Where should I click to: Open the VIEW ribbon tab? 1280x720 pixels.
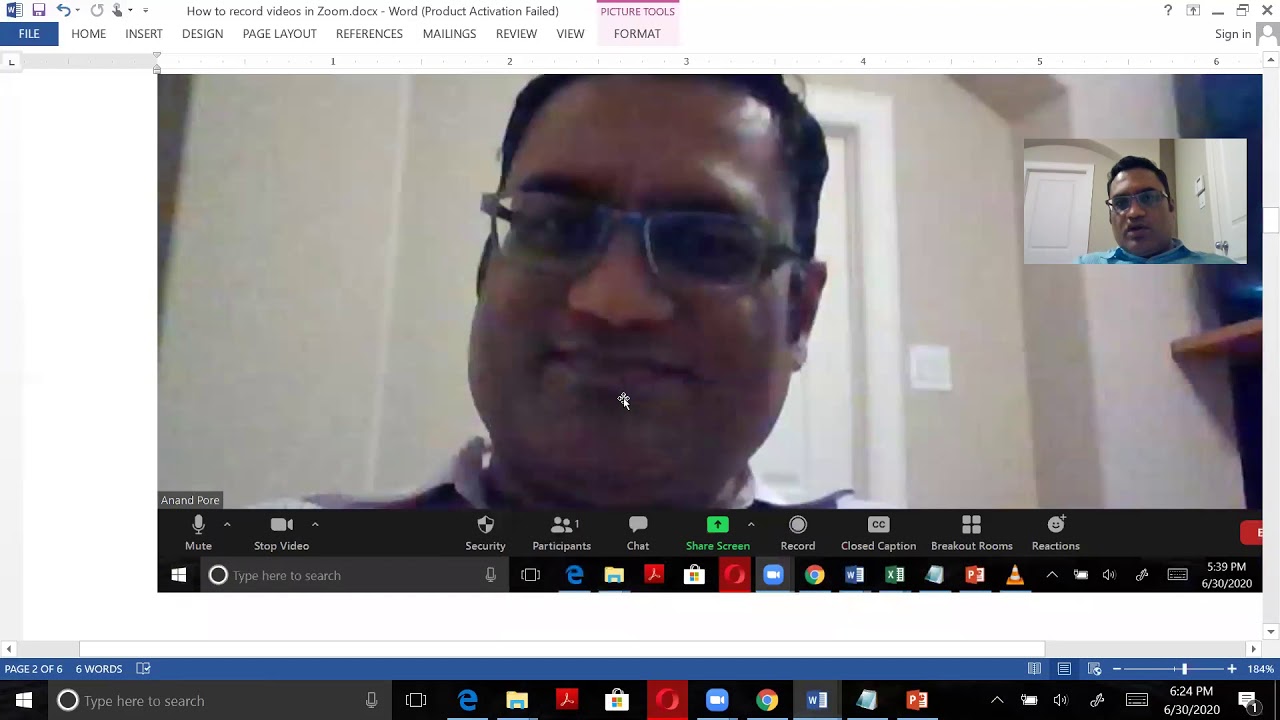[570, 34]
